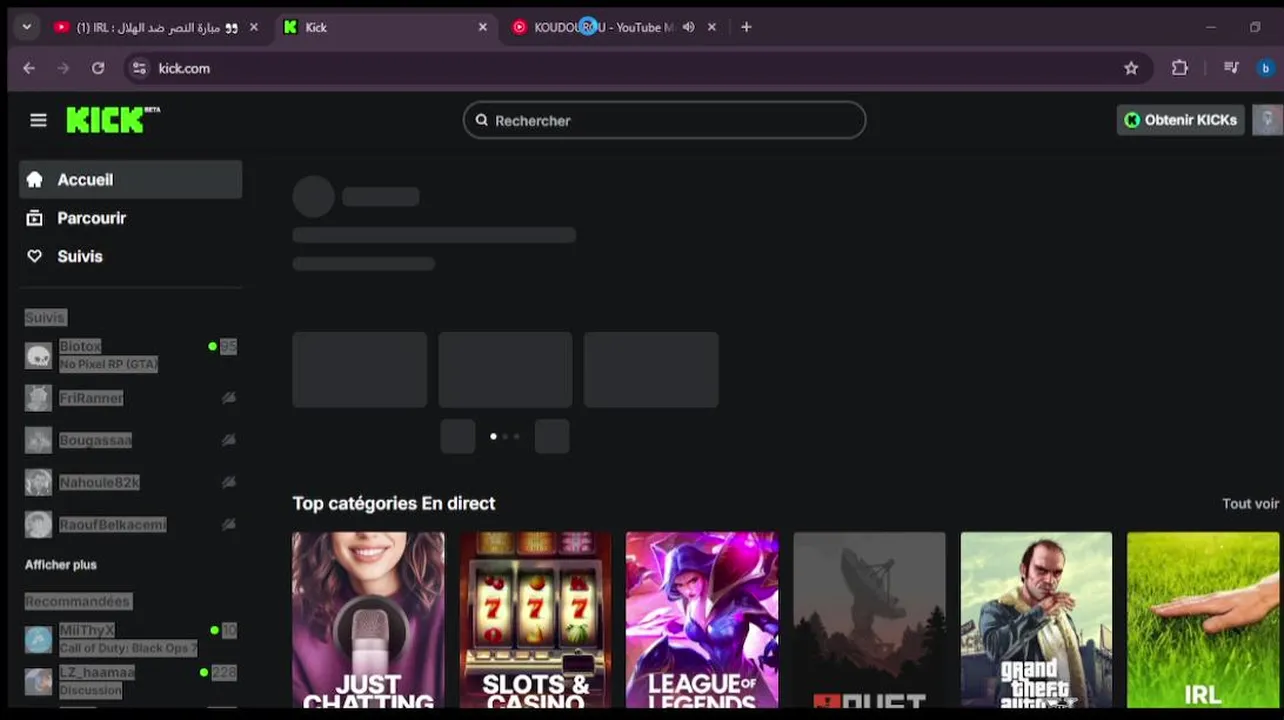Open the tab search dropdown arrow
Screen dimensions: 1284x720
27,27
